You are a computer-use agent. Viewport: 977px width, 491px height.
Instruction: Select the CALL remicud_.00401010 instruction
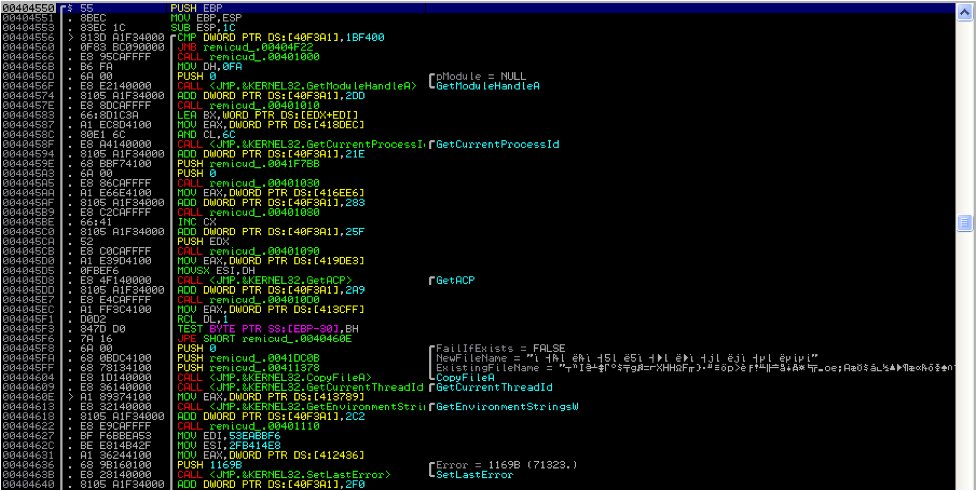[249, 105]
